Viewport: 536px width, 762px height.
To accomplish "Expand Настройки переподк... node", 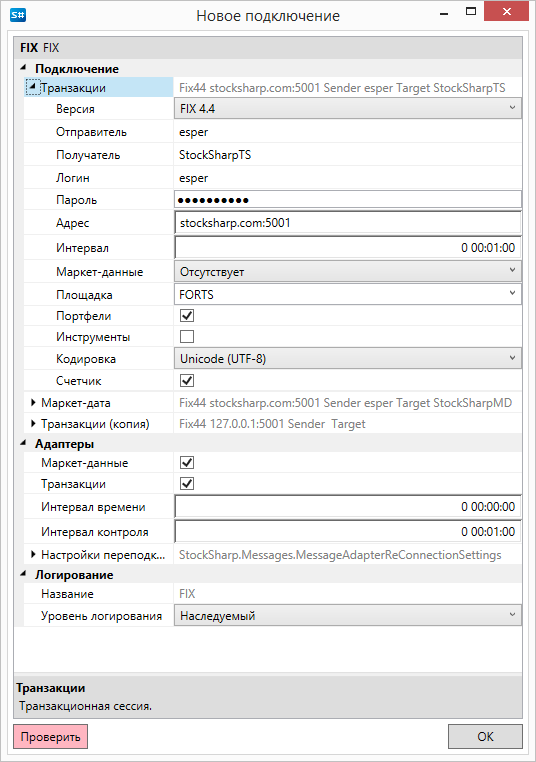I will pos(33,554).
